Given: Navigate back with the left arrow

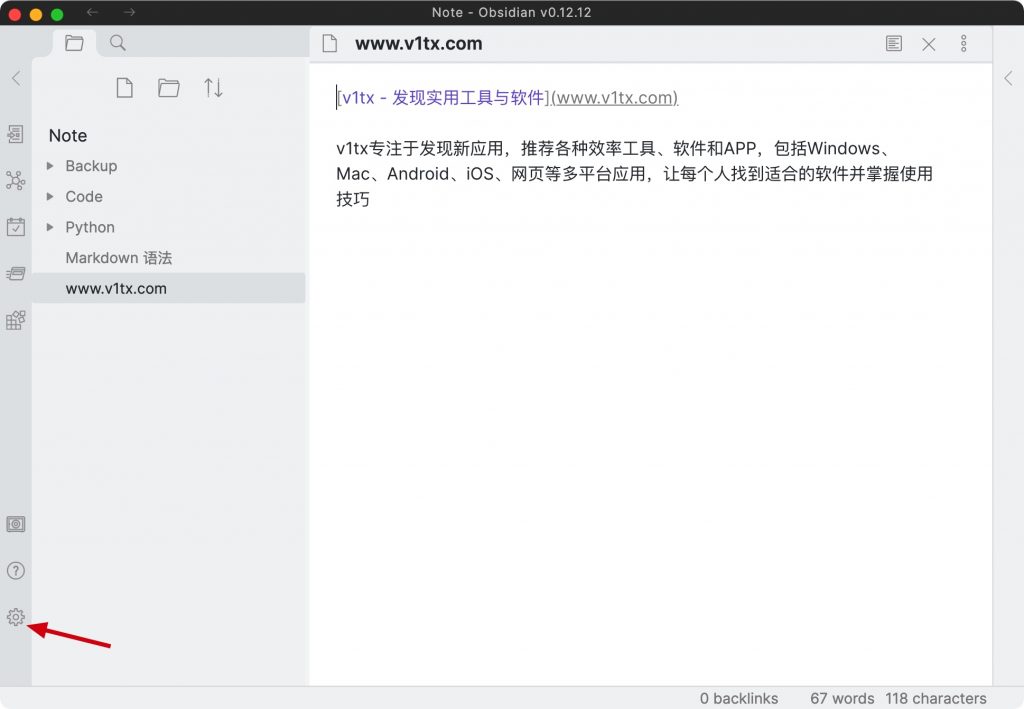Looking at the screenshot, I should (x=93, y=12).
